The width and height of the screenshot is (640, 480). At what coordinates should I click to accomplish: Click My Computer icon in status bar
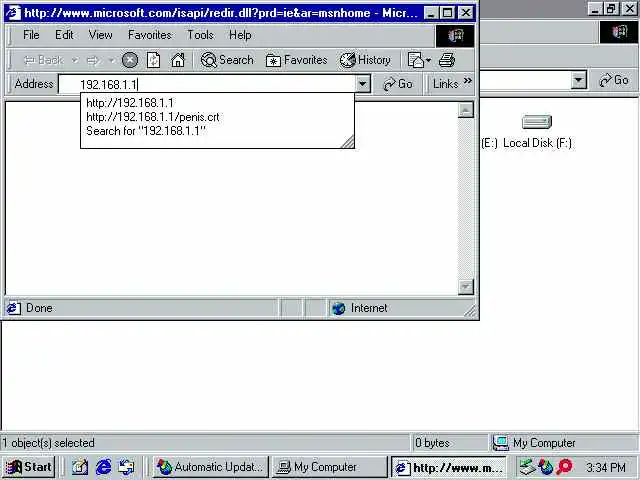point(500,443)
